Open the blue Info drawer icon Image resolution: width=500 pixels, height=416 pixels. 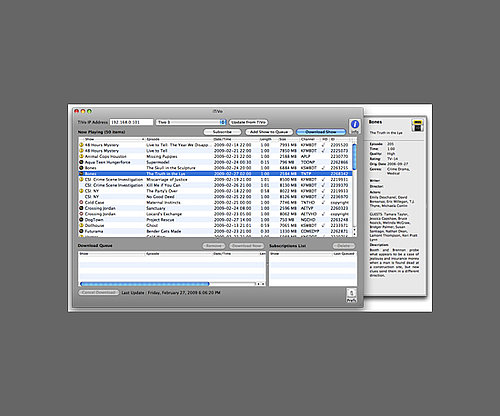click(355, 125)
